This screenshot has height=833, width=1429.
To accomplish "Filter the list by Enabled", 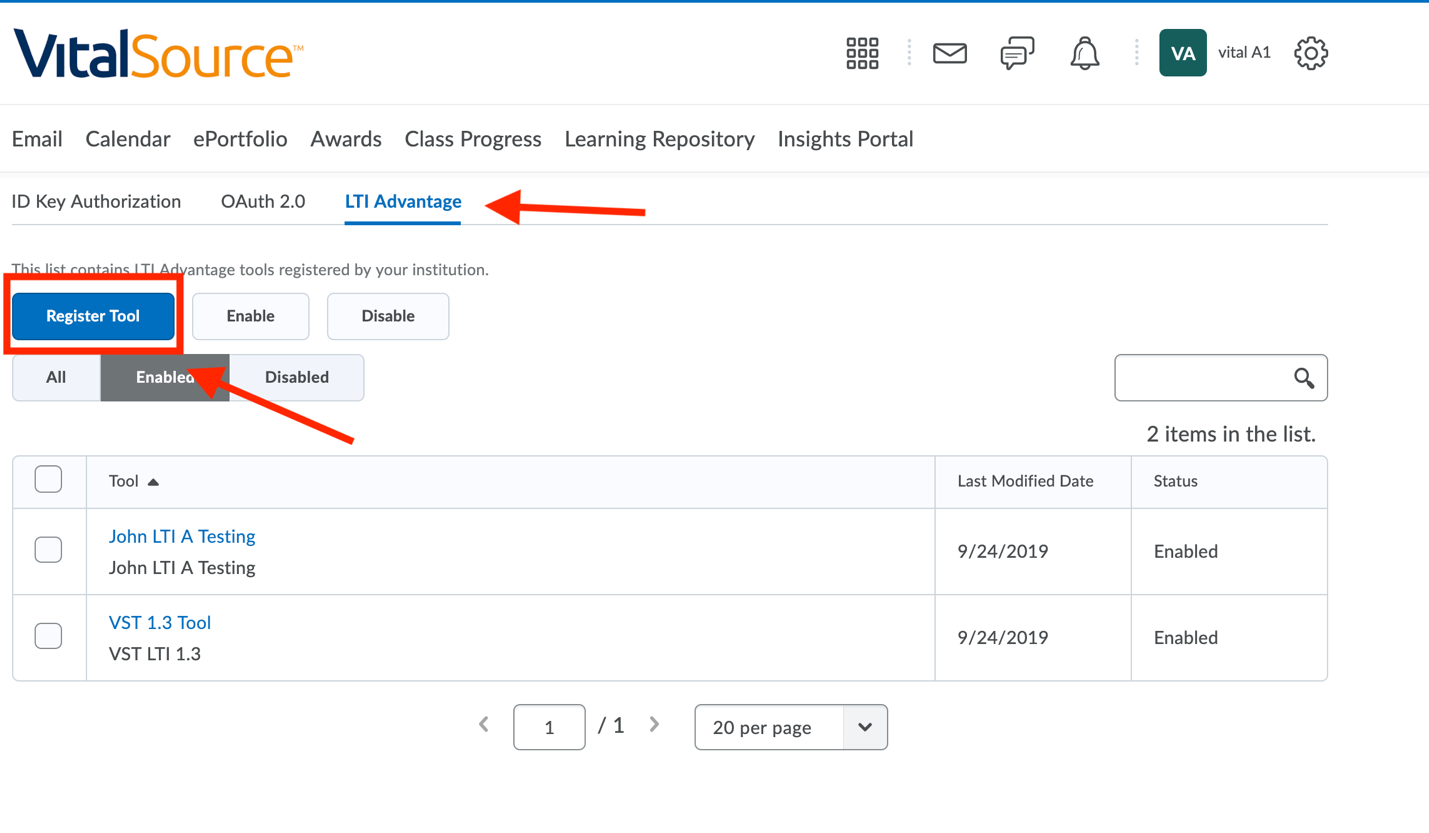I will [x=165, y=377].
